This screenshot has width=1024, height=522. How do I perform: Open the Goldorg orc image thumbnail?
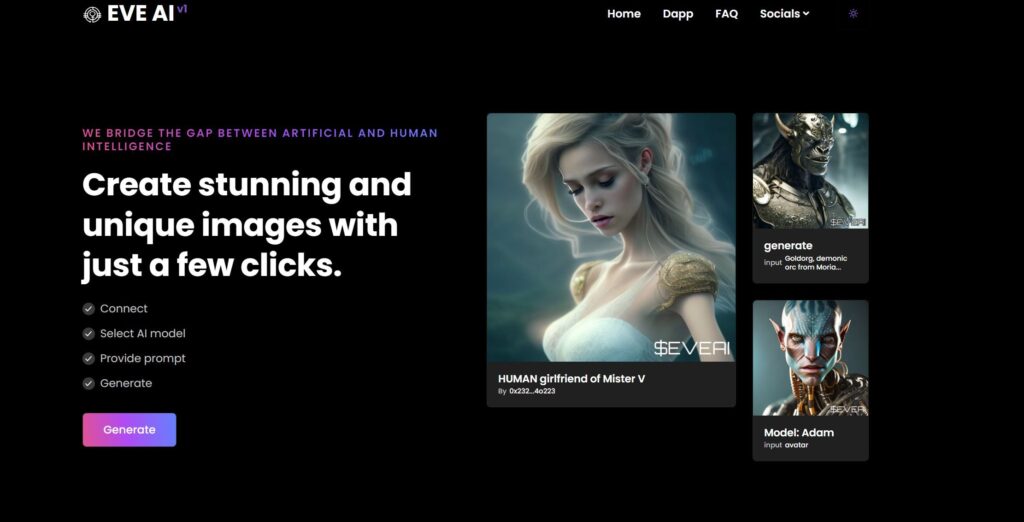(810, 170)
